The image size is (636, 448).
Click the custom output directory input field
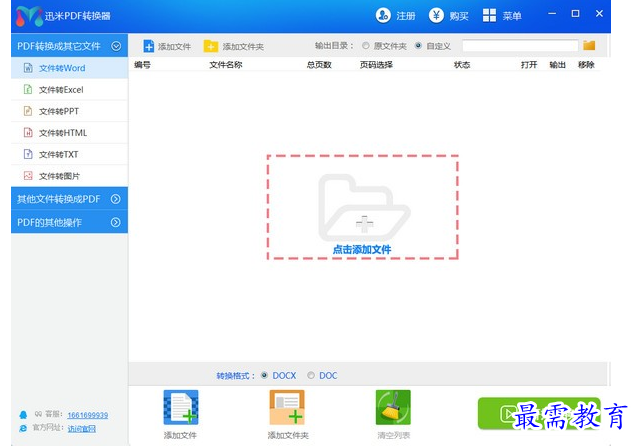pos(520,45)
